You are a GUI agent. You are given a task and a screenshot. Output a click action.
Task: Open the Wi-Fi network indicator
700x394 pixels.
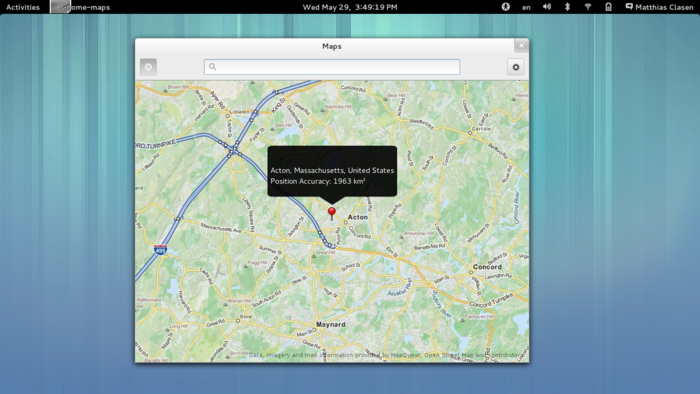pos(588,7)
